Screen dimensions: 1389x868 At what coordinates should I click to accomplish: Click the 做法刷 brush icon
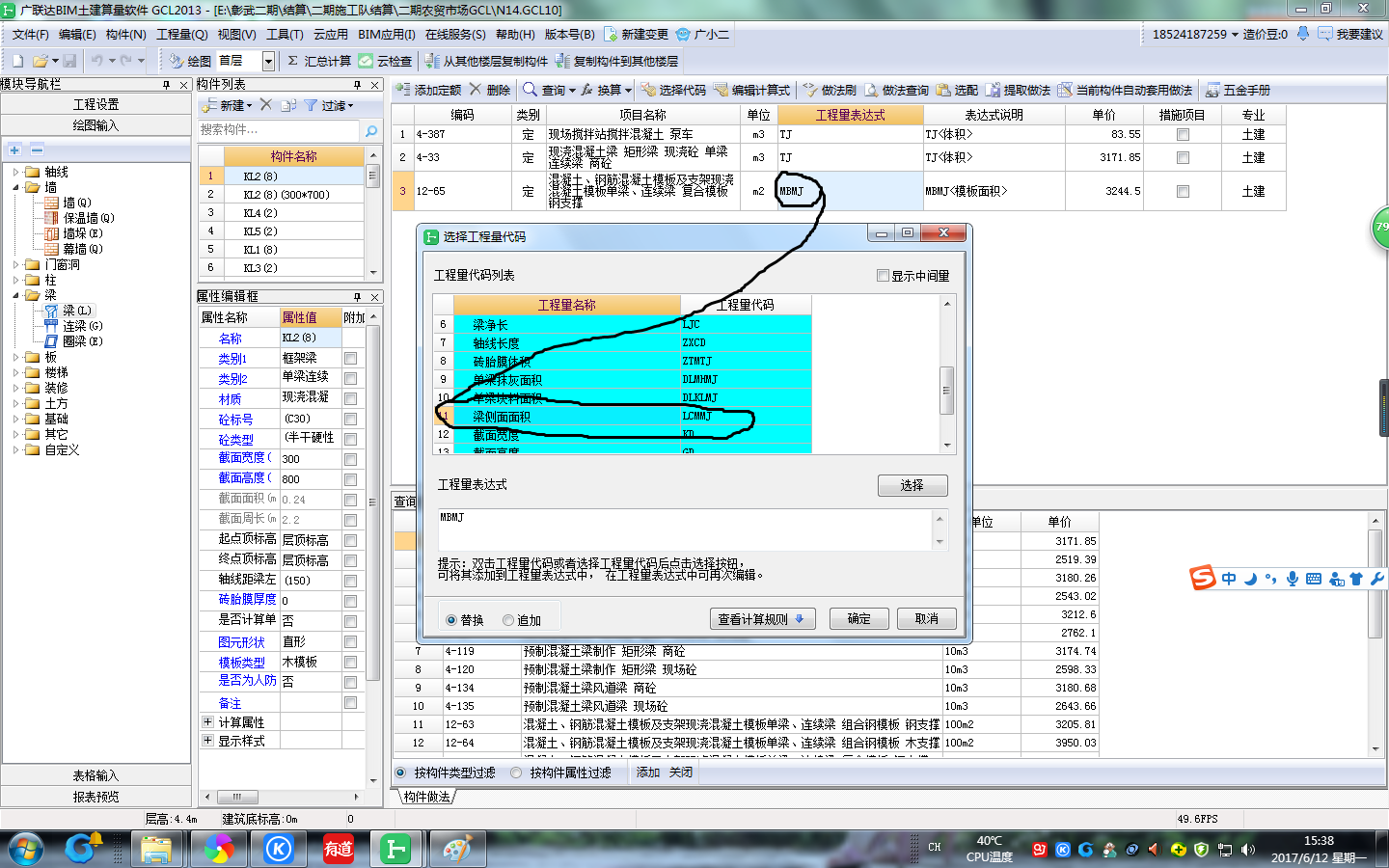[x=810, y=90]
